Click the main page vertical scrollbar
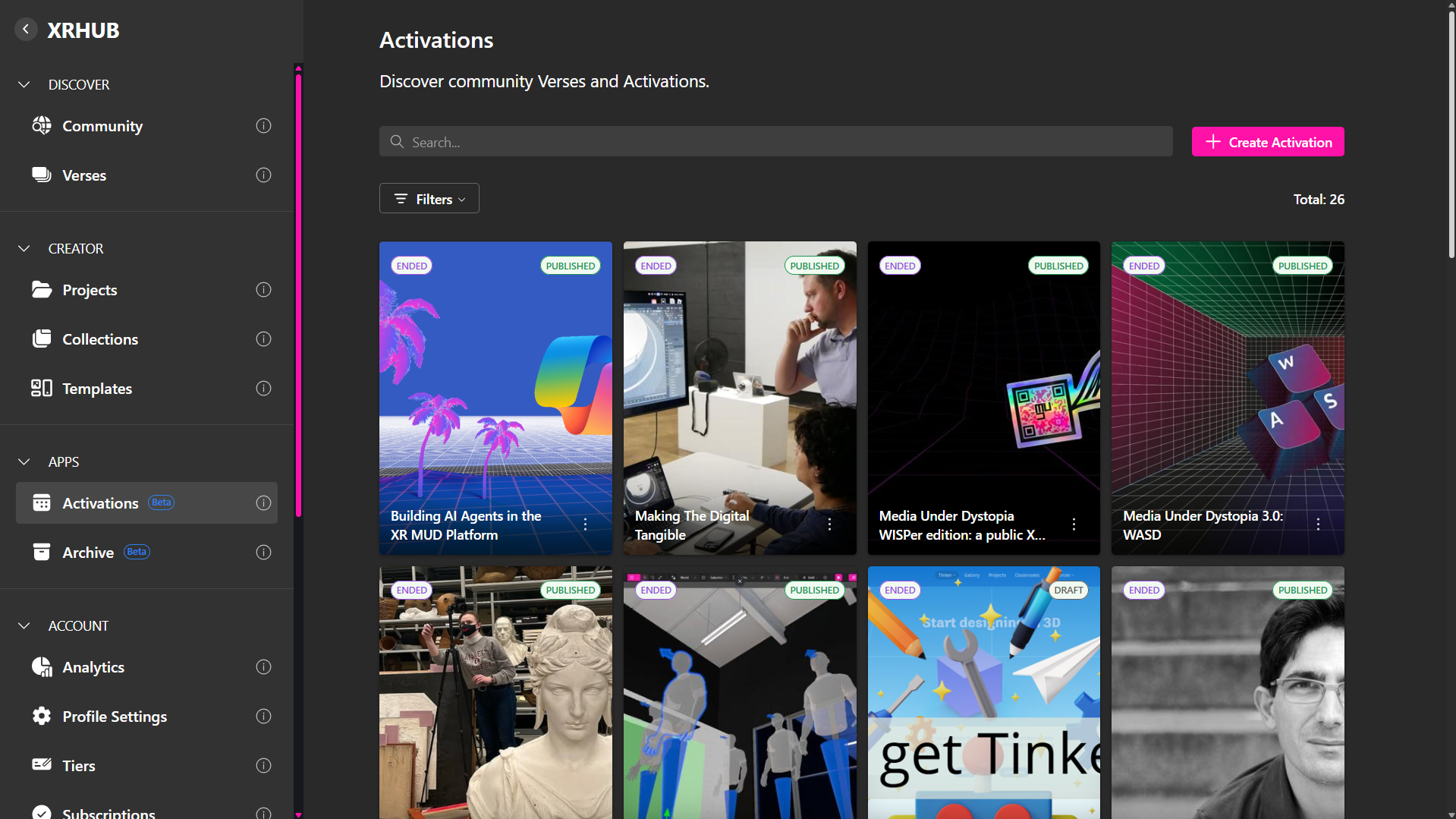This screenshot has height=819, width=1456. pyautogui.click(x=1451, y=135)
